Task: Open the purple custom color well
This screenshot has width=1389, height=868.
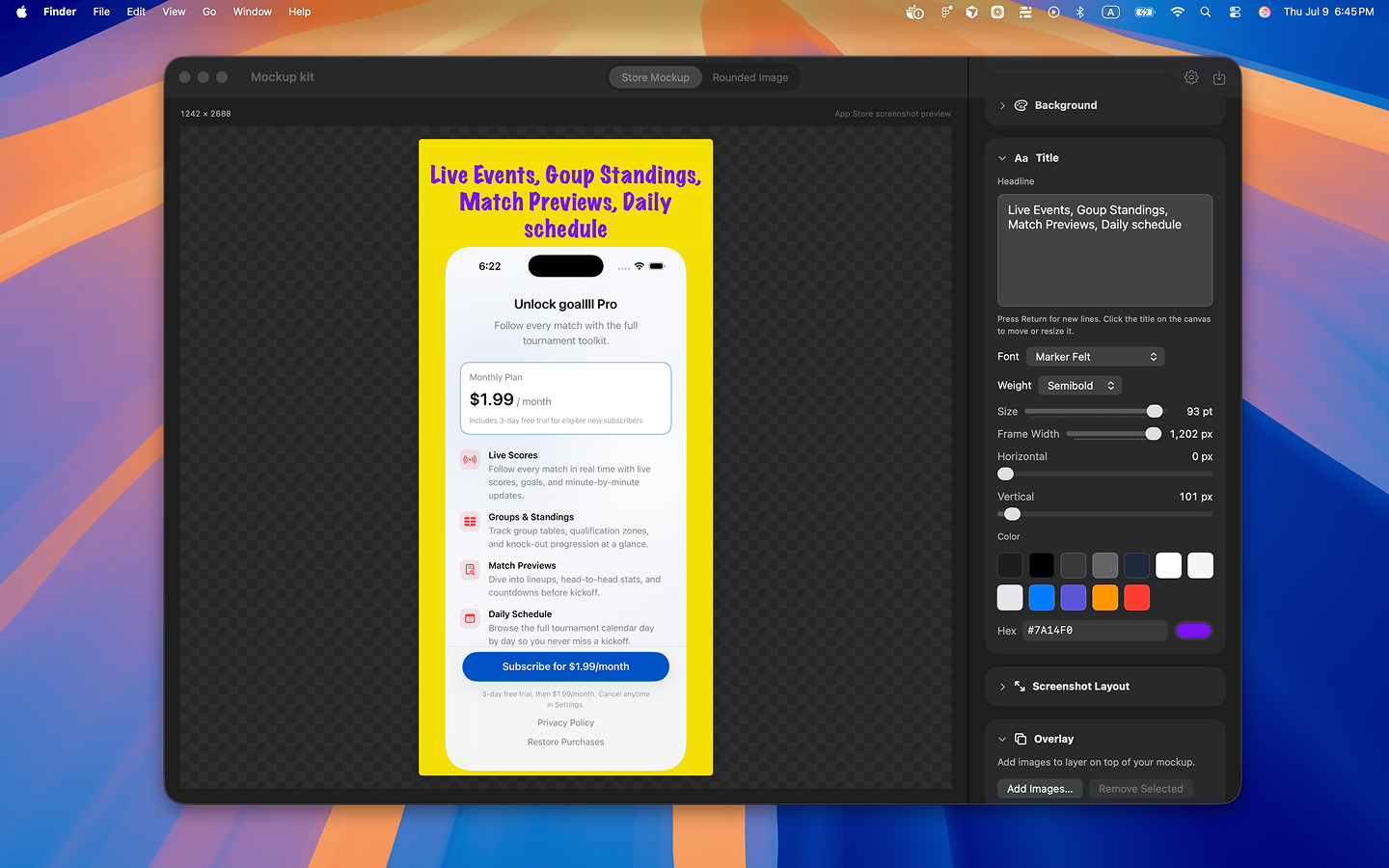Action: click(1193, 631)
